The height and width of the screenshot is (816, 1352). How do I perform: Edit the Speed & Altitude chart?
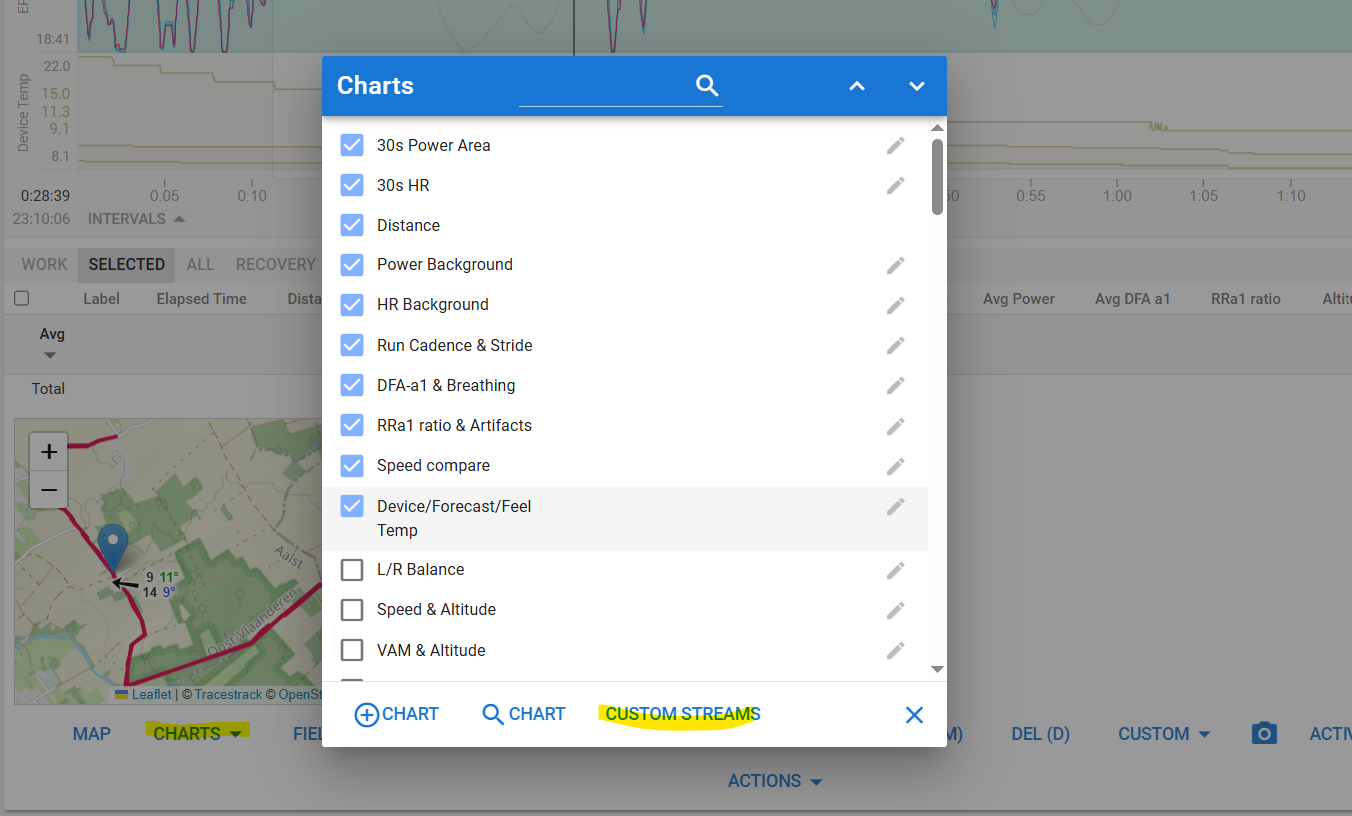point(896,610)
